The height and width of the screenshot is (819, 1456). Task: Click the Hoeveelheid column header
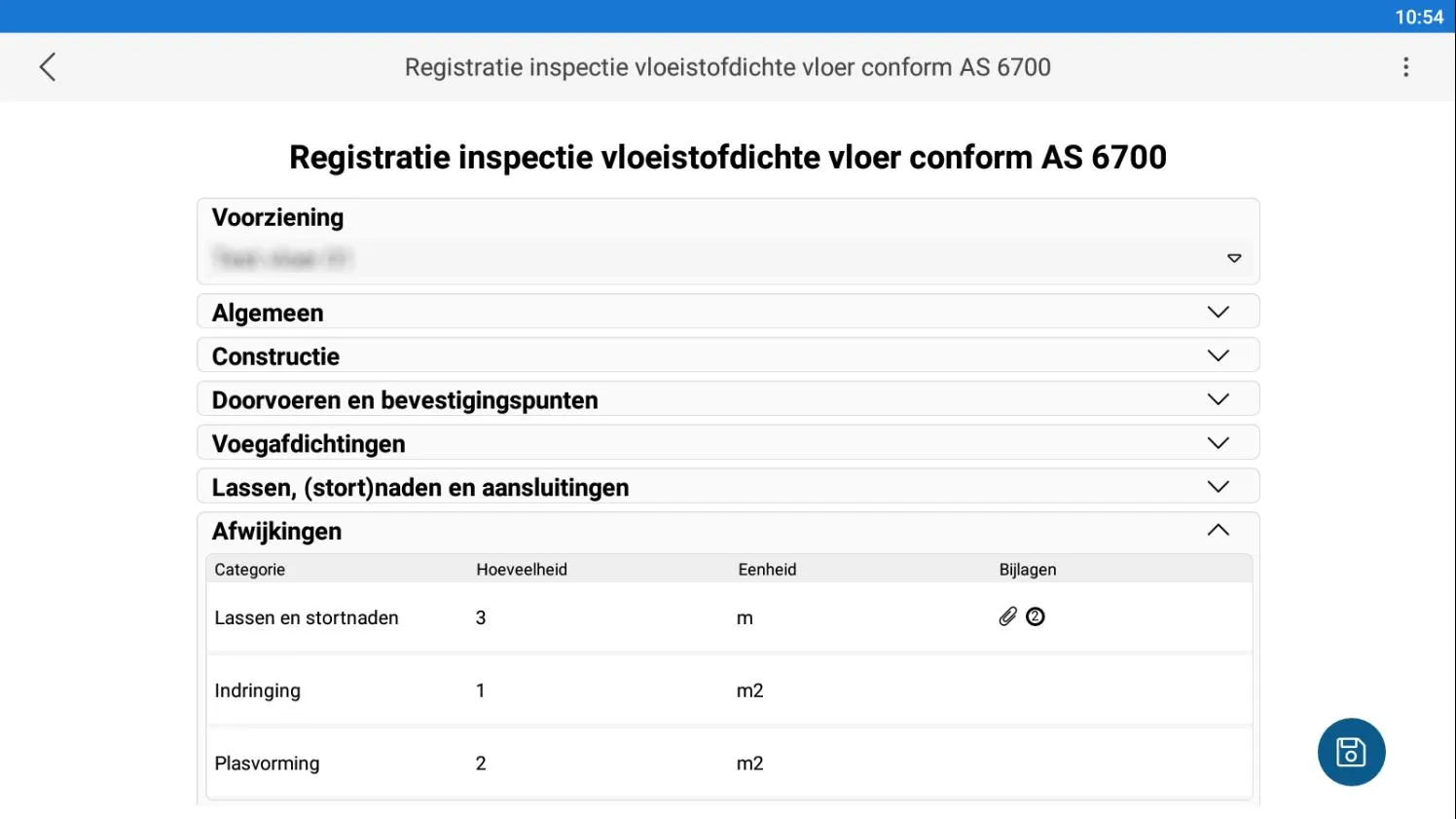(522, 570)
